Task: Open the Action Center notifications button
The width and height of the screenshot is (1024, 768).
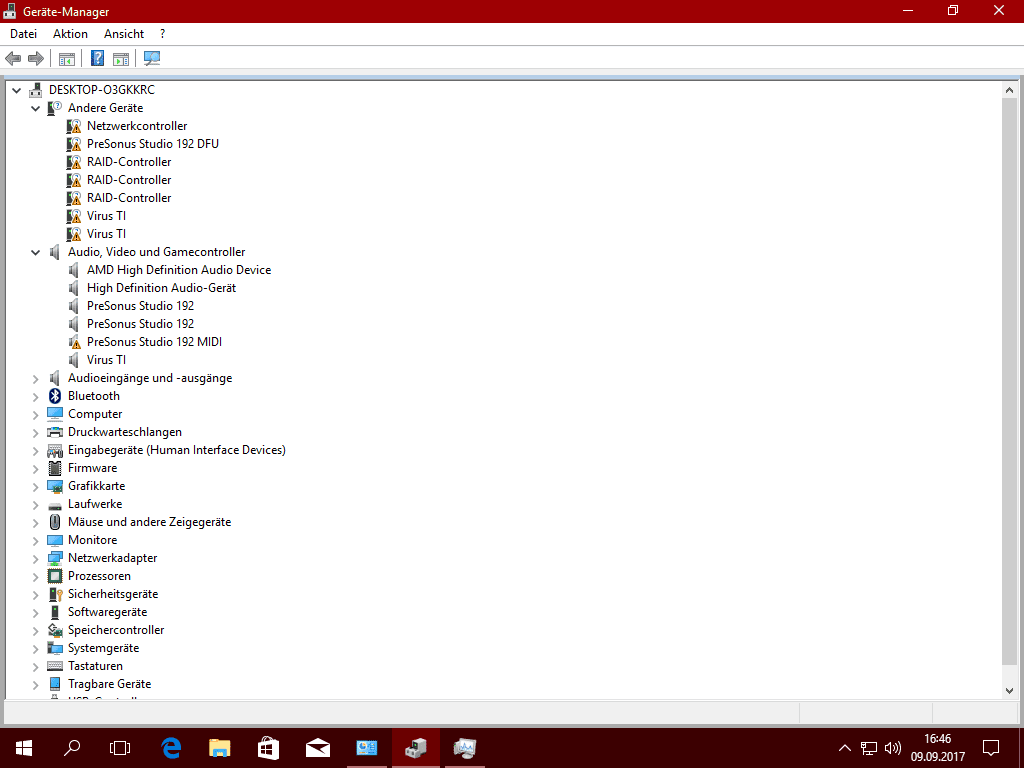Action: click(991, 748)
